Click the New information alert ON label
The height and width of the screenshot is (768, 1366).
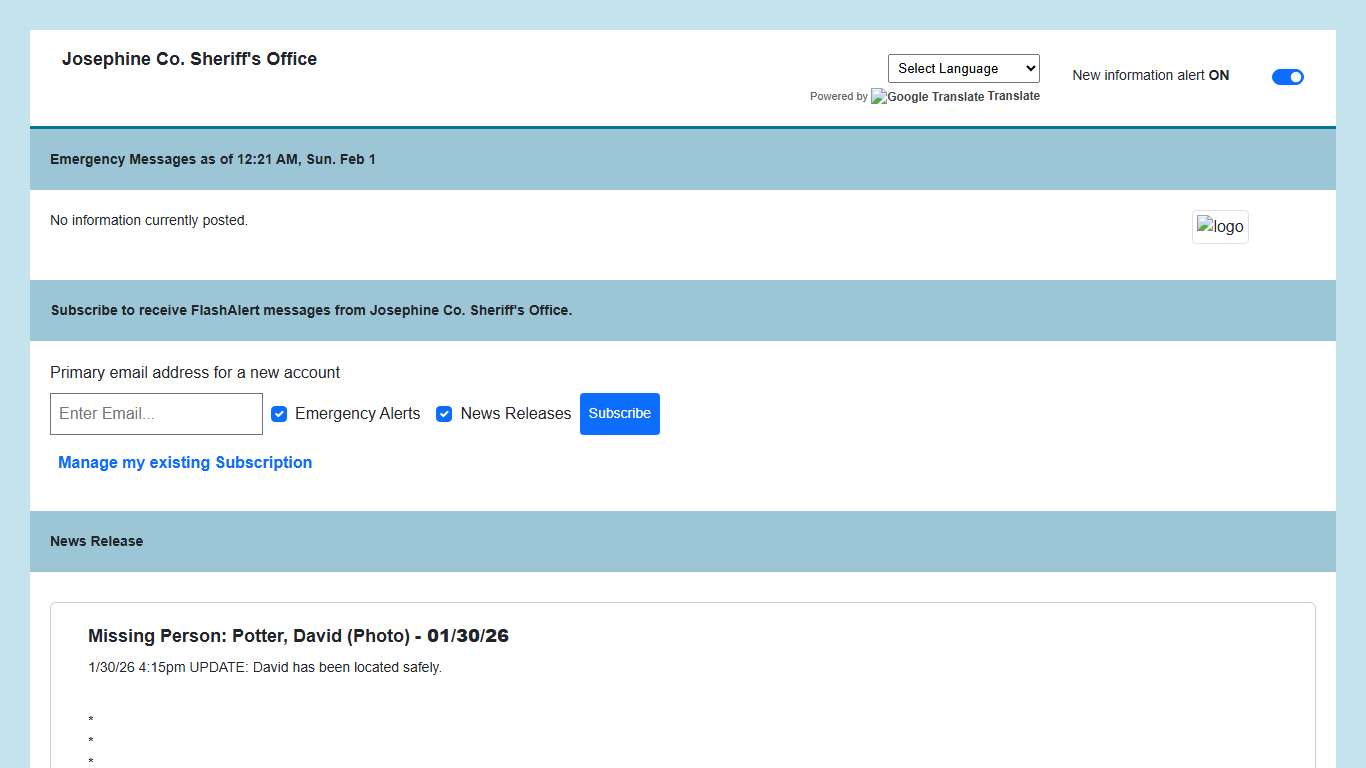click(x=1150, y=76)
